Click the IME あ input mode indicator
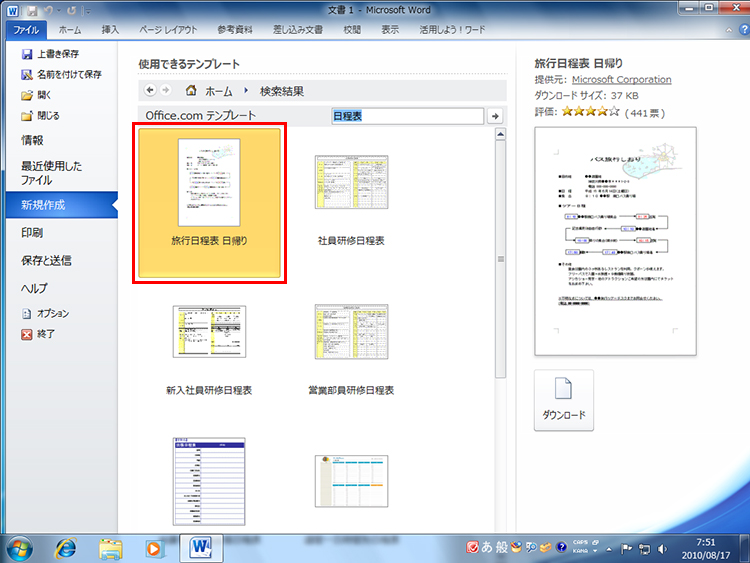 pyautogui.click(x=487, y=547)
